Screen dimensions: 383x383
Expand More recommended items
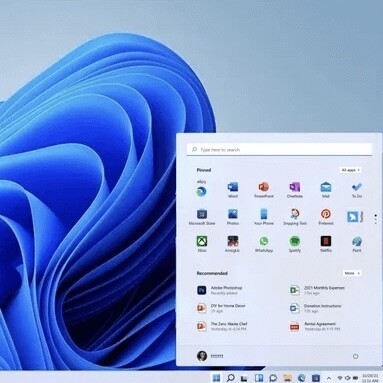352,273
